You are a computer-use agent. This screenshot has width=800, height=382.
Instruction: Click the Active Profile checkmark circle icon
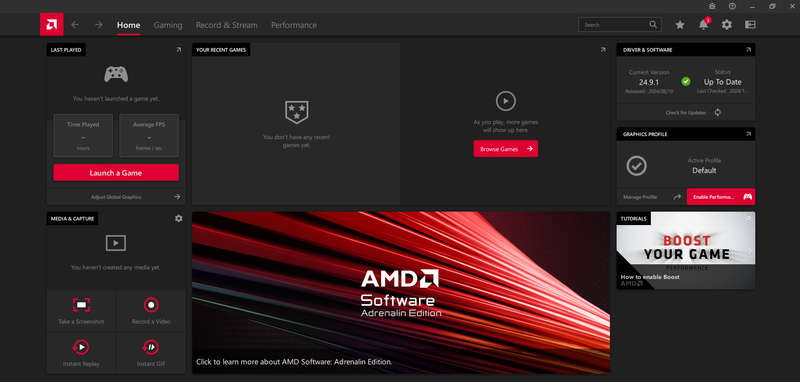coord(637,166)
